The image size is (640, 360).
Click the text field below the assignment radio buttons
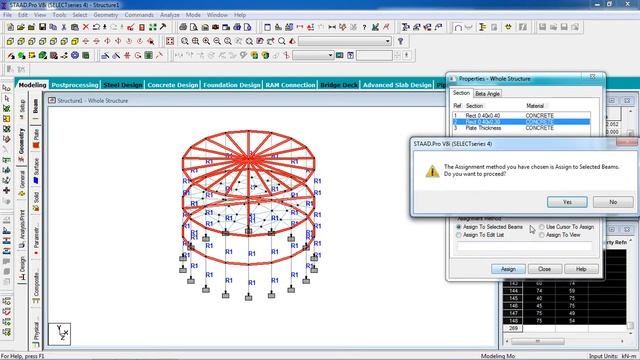(524, 246)
